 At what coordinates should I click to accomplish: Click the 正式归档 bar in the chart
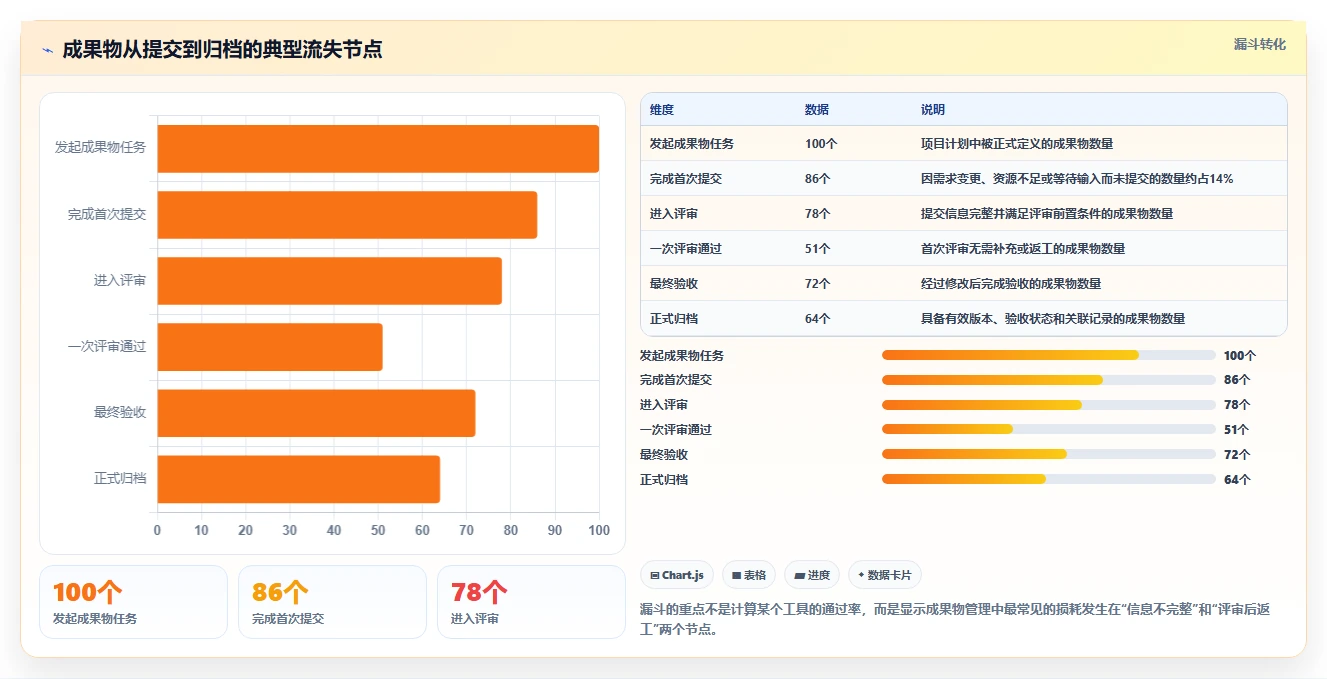(x=299, y=479)
